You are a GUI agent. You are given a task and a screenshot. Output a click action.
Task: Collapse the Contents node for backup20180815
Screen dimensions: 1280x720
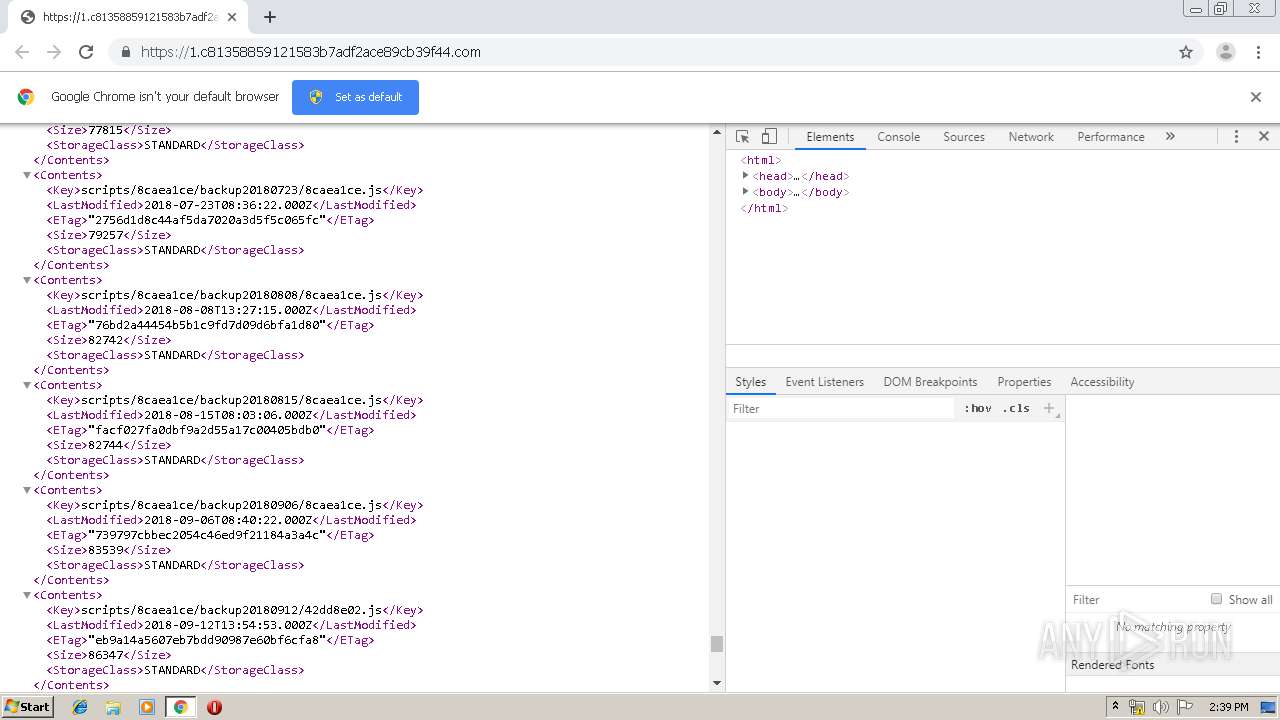coord(27,385)
